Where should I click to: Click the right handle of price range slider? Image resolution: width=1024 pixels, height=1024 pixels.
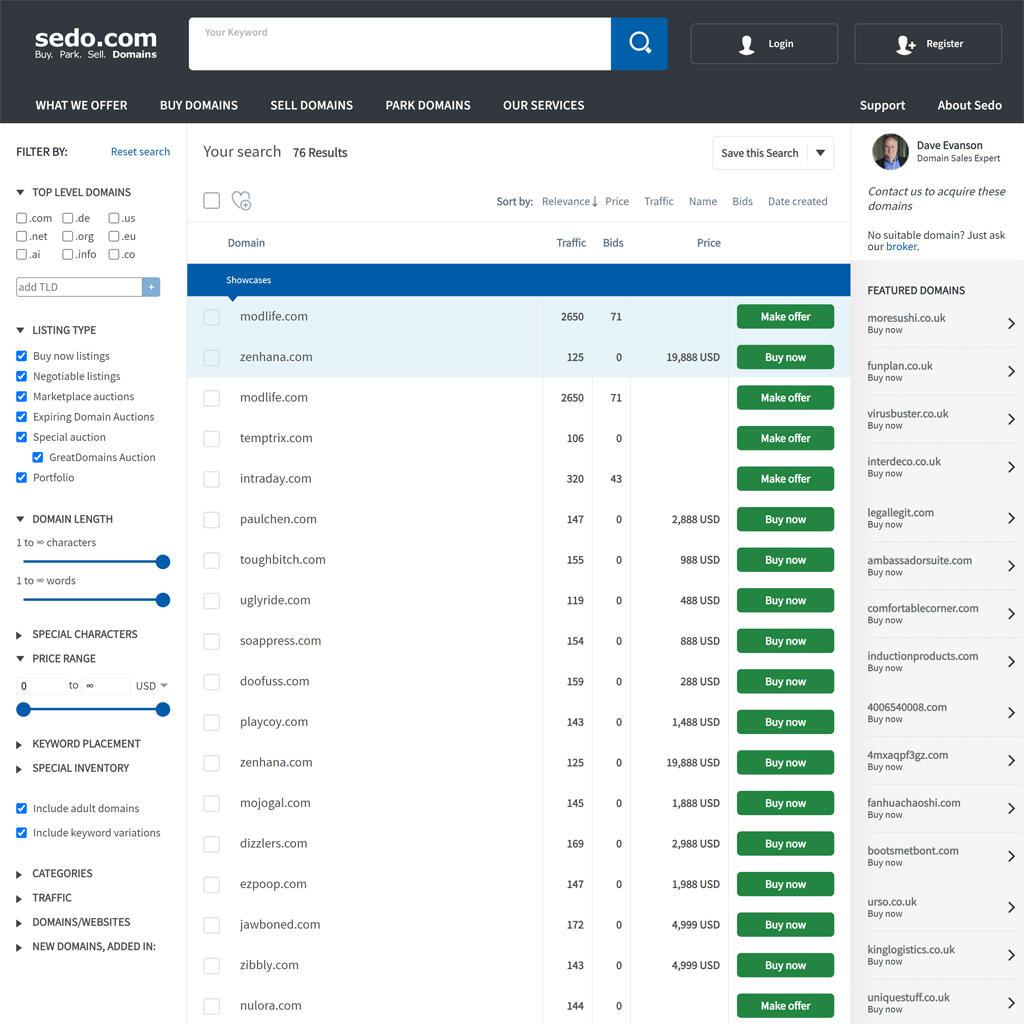point(163,710)
